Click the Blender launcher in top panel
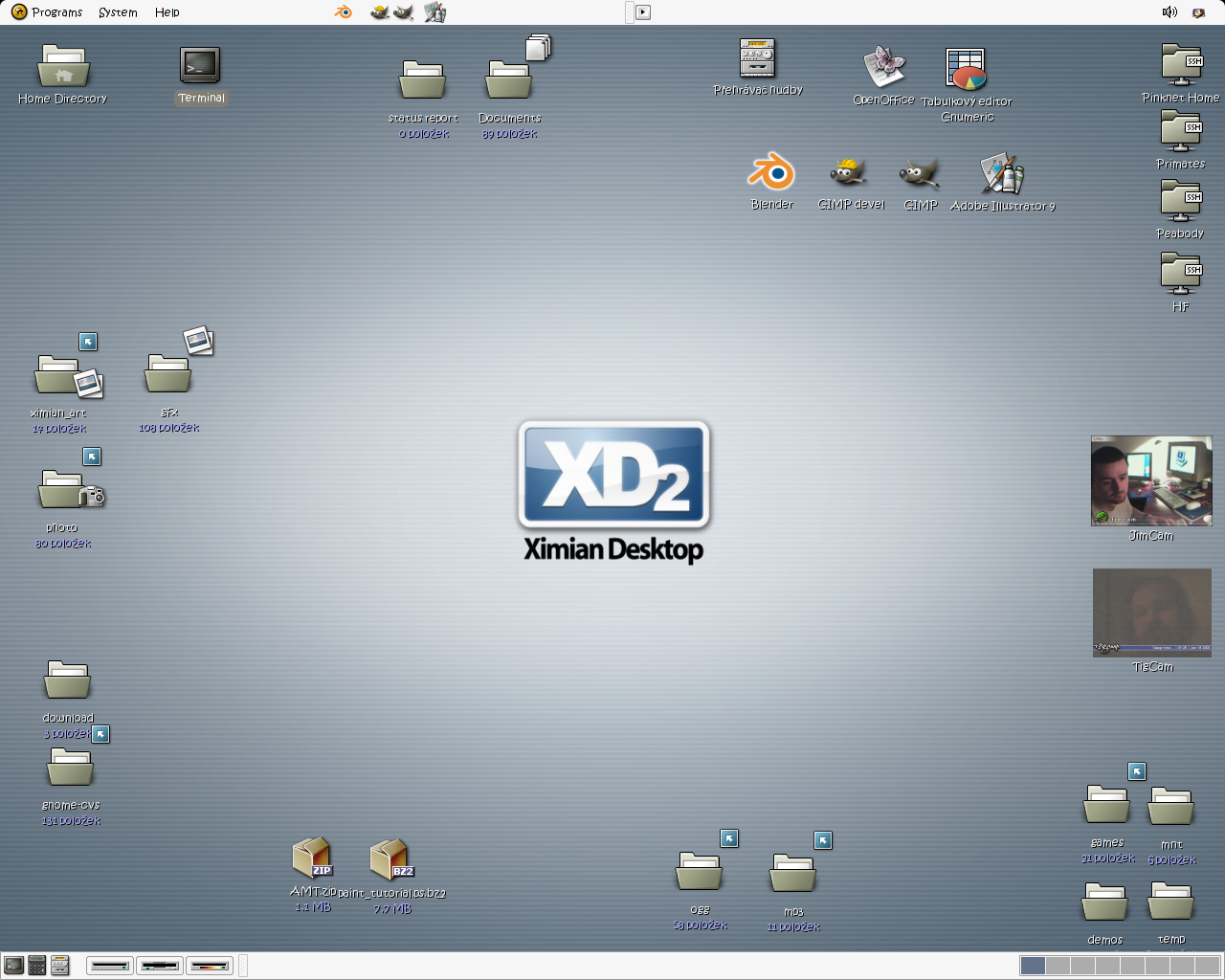 pyautogui.click(x=344, y=12)
